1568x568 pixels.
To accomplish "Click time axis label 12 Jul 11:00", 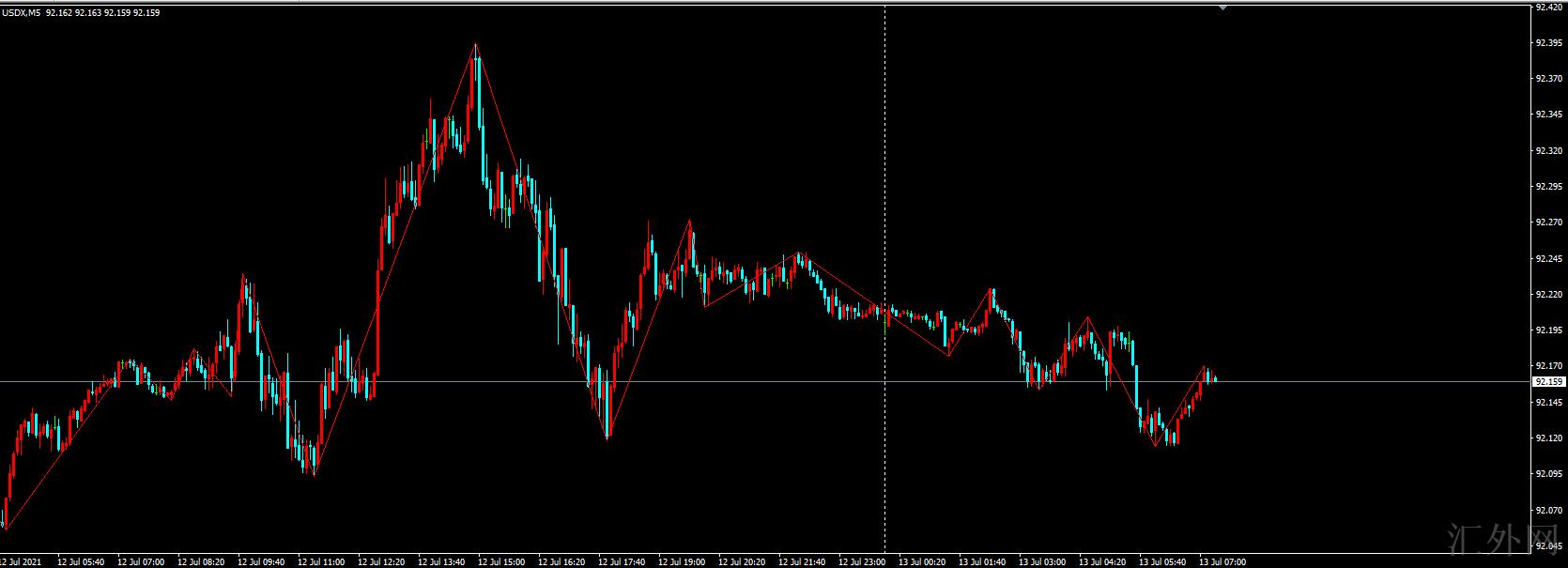I will tap(321, 561).
